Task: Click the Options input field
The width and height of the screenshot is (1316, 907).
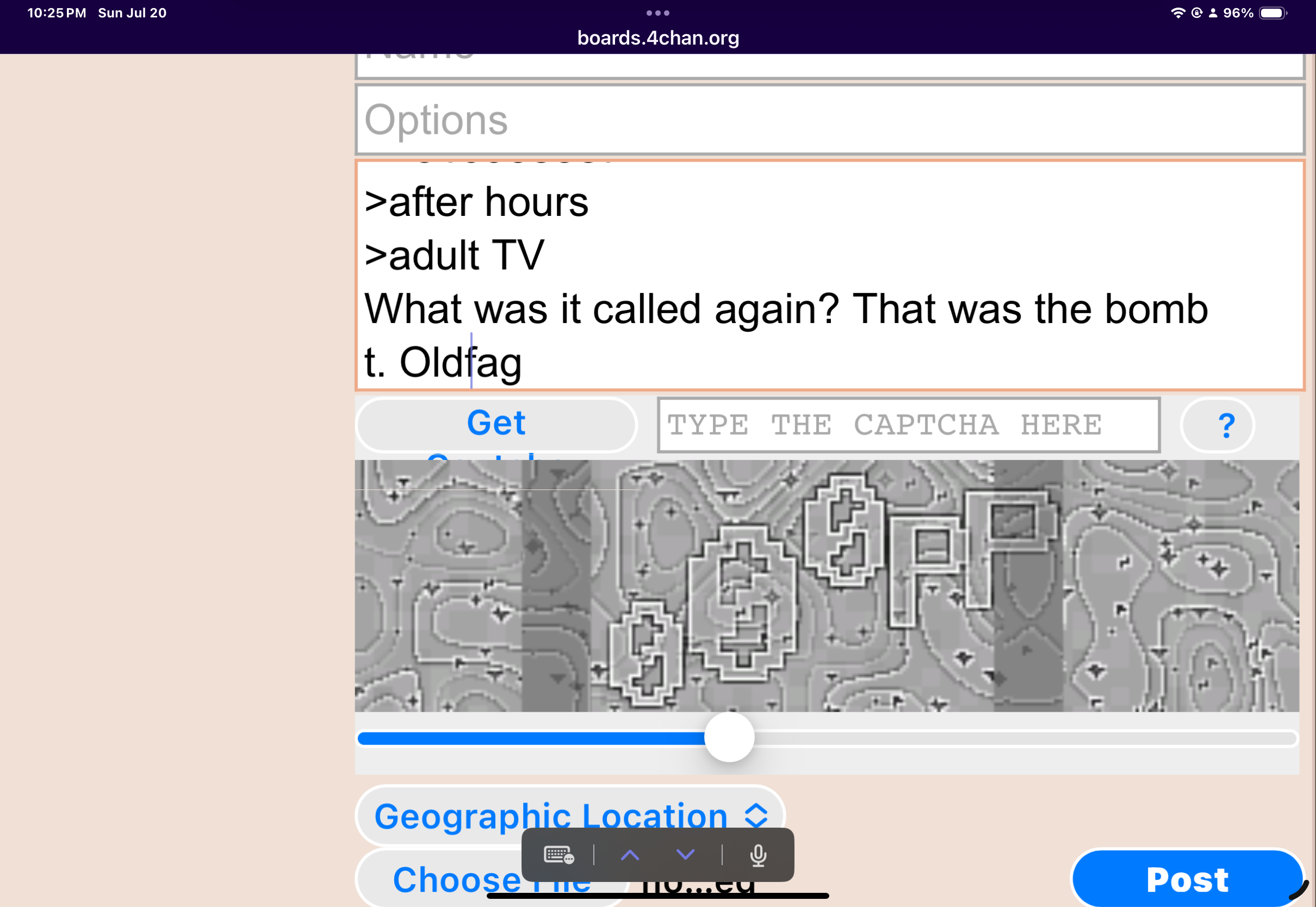Action: 830,119
